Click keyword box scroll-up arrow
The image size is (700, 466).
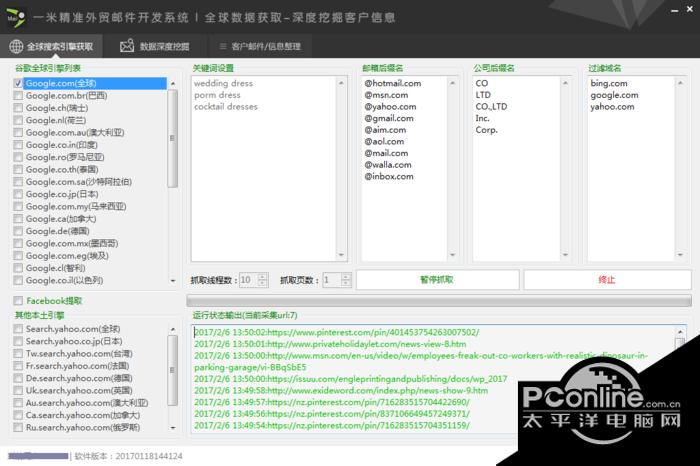point(341,83)
